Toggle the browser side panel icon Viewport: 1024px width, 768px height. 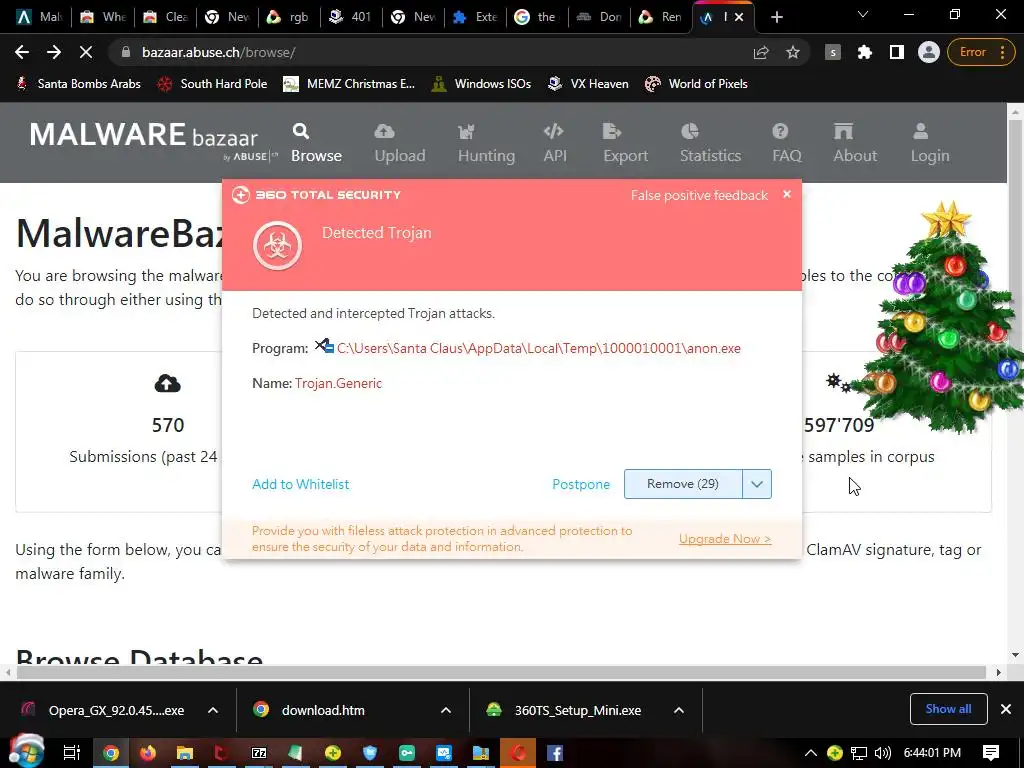(897, 52)
